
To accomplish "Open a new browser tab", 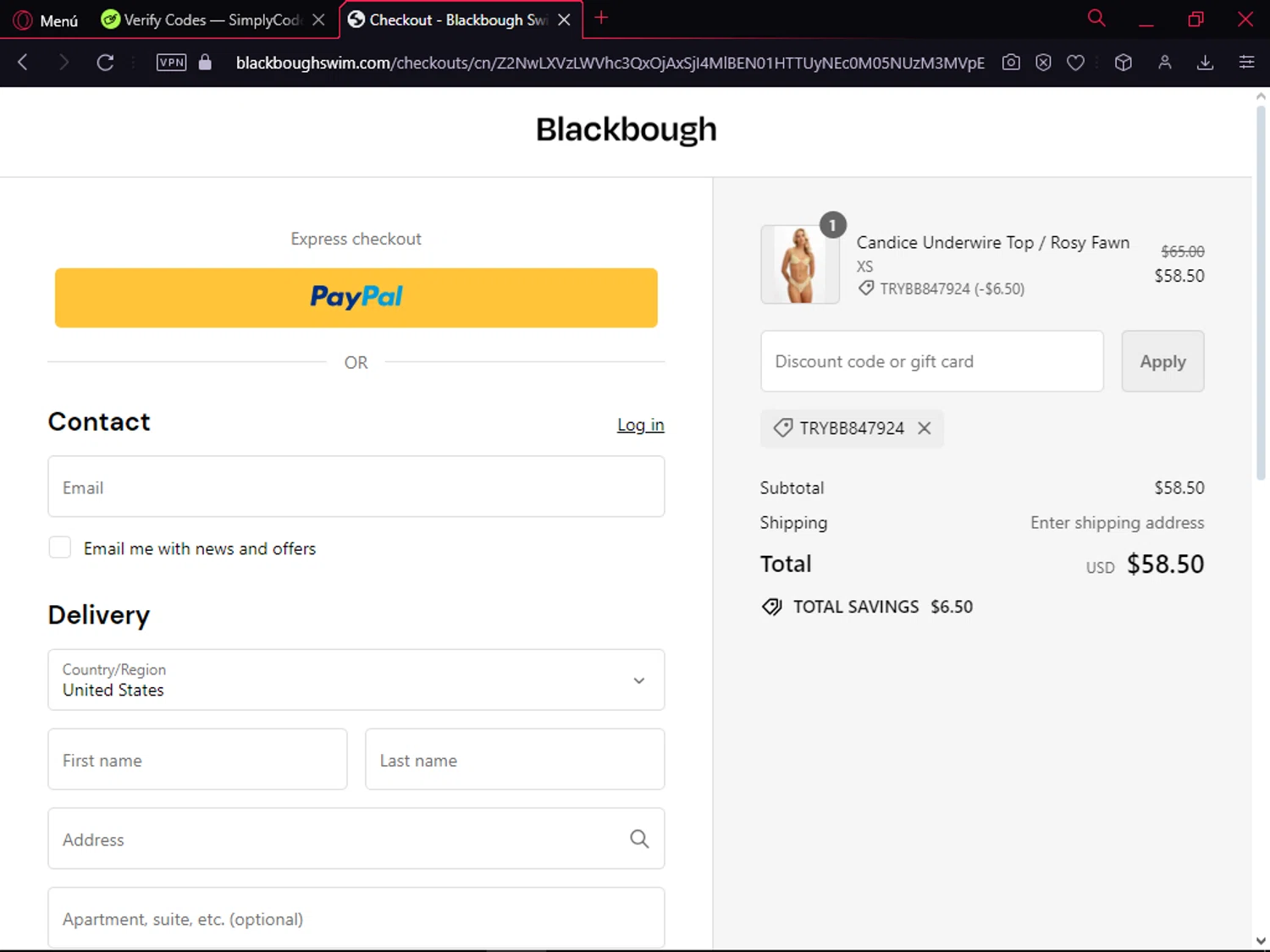I will click(601, 18).
